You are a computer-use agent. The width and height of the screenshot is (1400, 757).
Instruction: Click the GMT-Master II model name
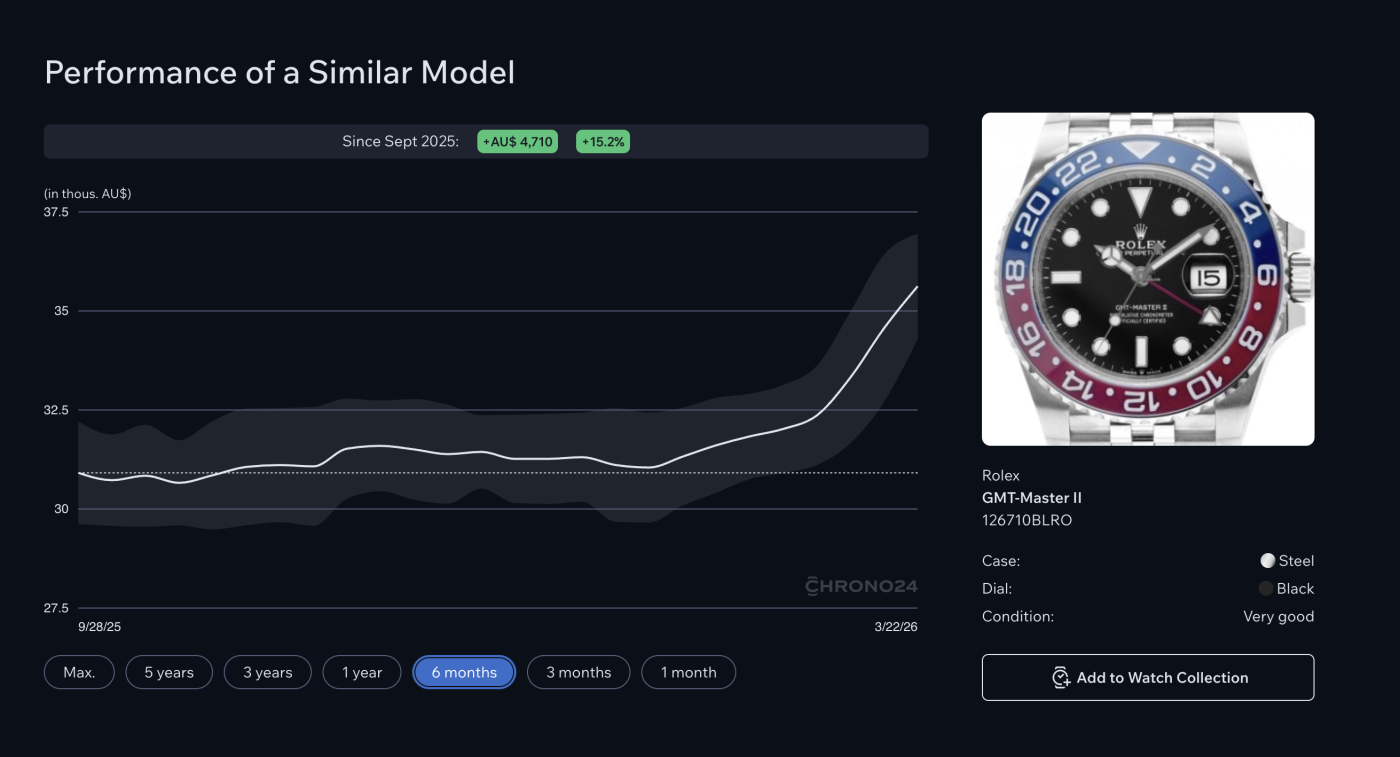[x=1032, y=498]
